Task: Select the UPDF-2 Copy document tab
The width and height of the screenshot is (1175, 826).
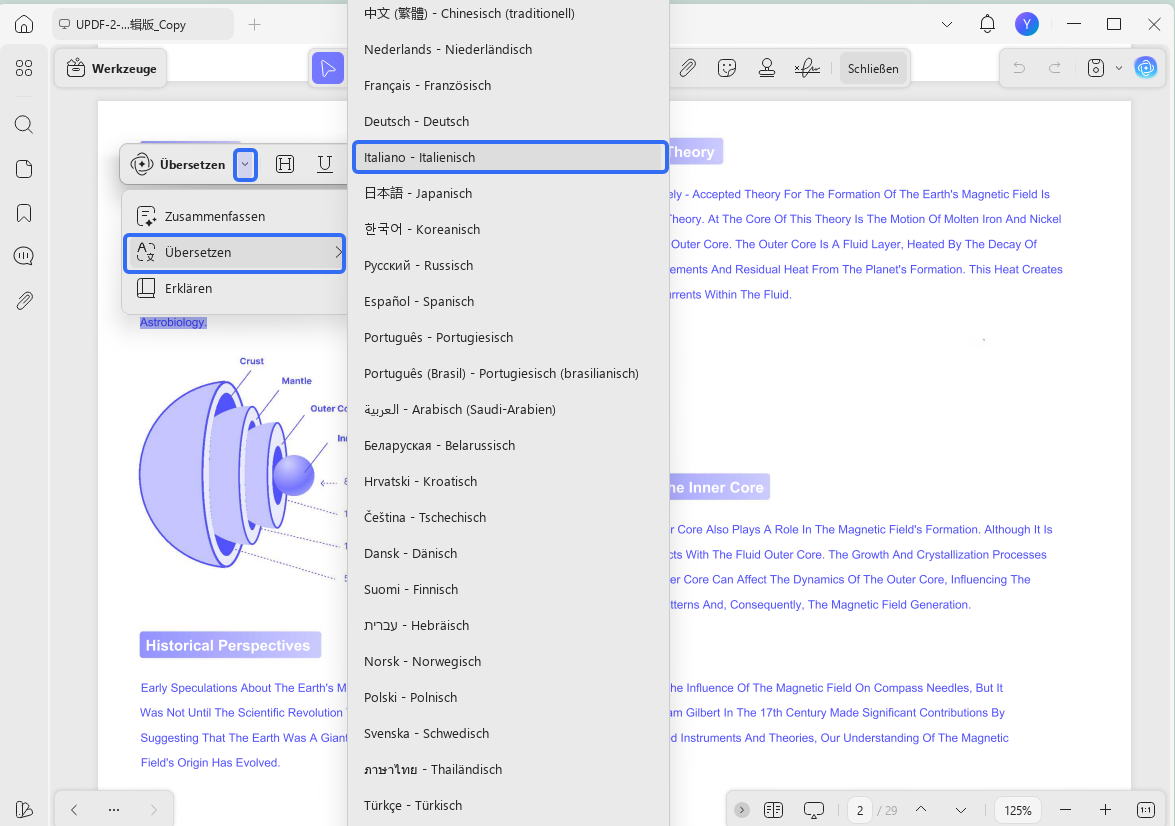Action: [x=142, y=25]
